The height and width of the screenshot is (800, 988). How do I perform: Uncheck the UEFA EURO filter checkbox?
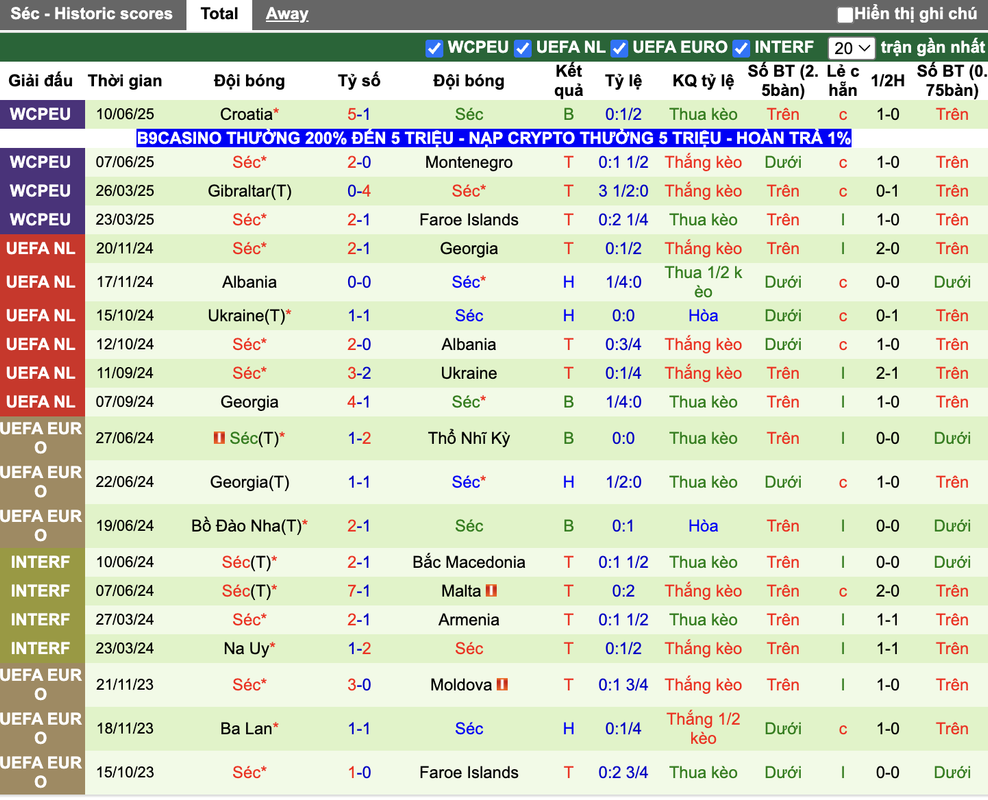(619, 48)
